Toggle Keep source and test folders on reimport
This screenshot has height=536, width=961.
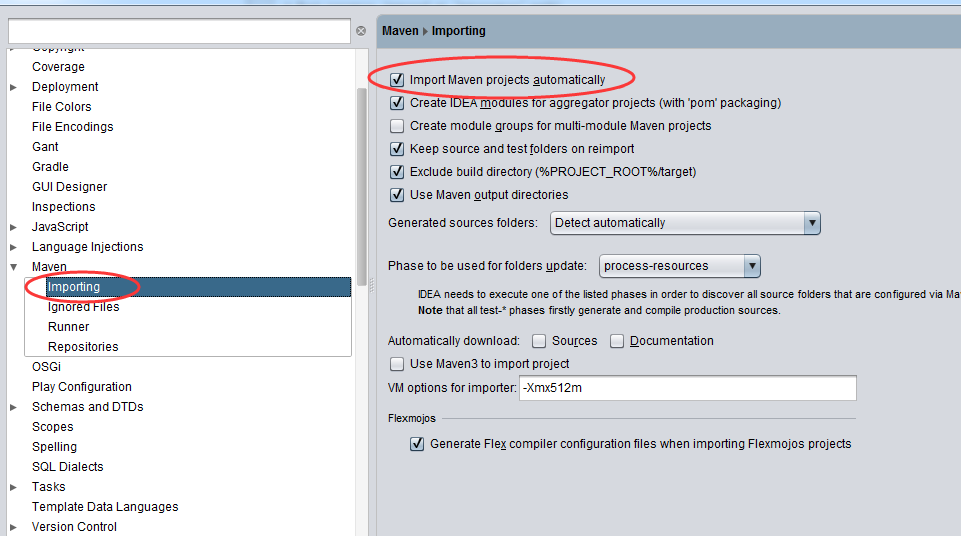click(397, 149)
